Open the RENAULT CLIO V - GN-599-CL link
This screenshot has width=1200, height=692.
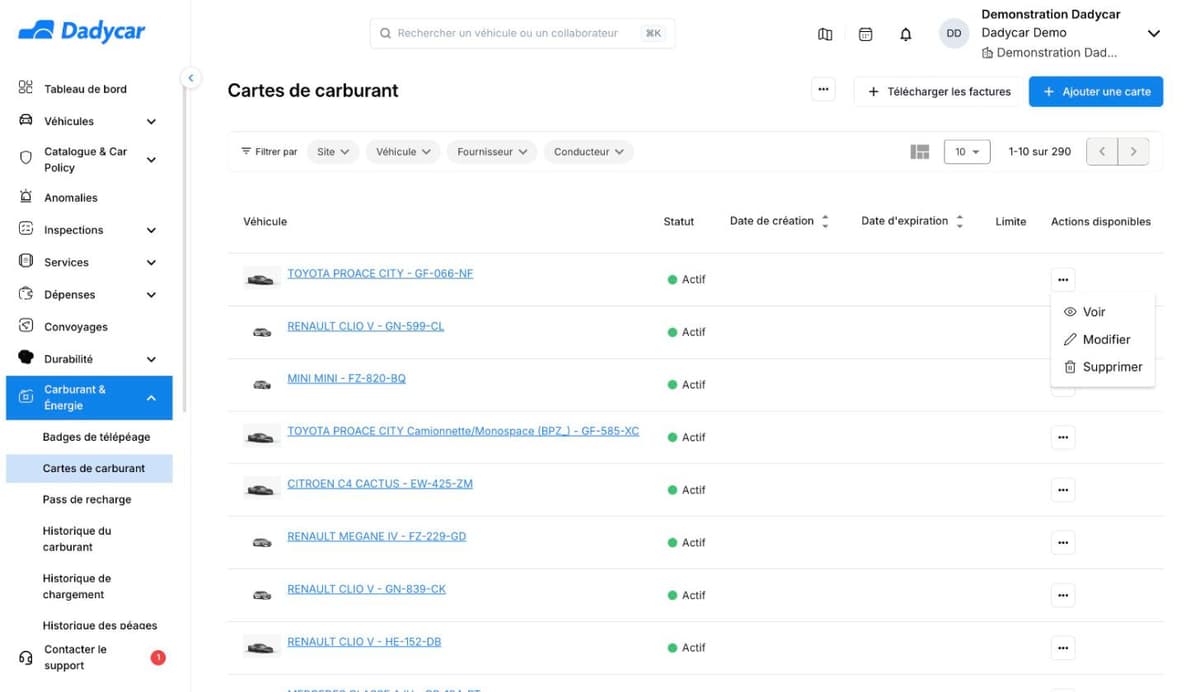coord(366,326)
